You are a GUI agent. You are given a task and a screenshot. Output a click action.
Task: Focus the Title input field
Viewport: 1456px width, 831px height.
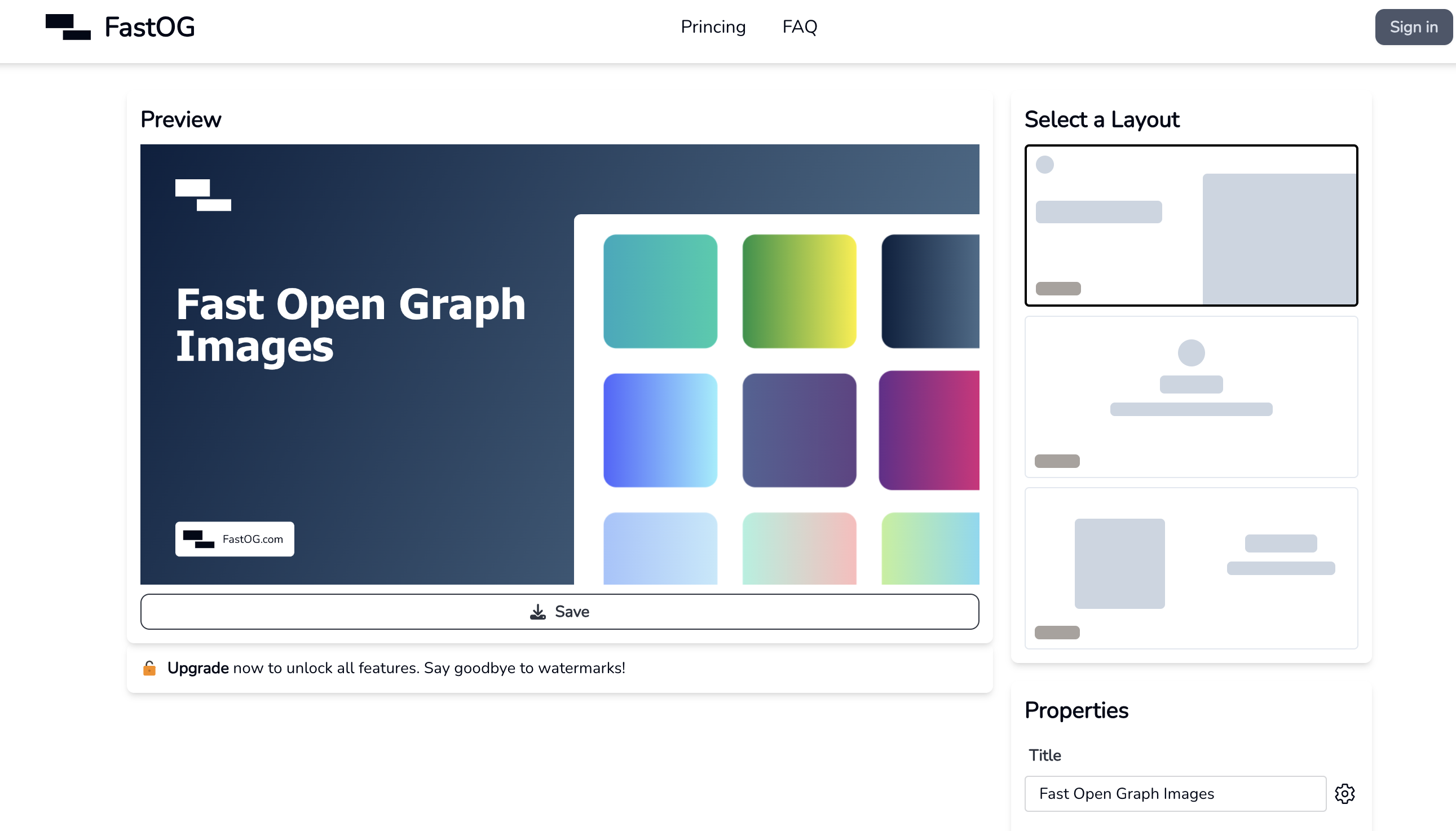pyautogui.click(x=1175, y=793)
